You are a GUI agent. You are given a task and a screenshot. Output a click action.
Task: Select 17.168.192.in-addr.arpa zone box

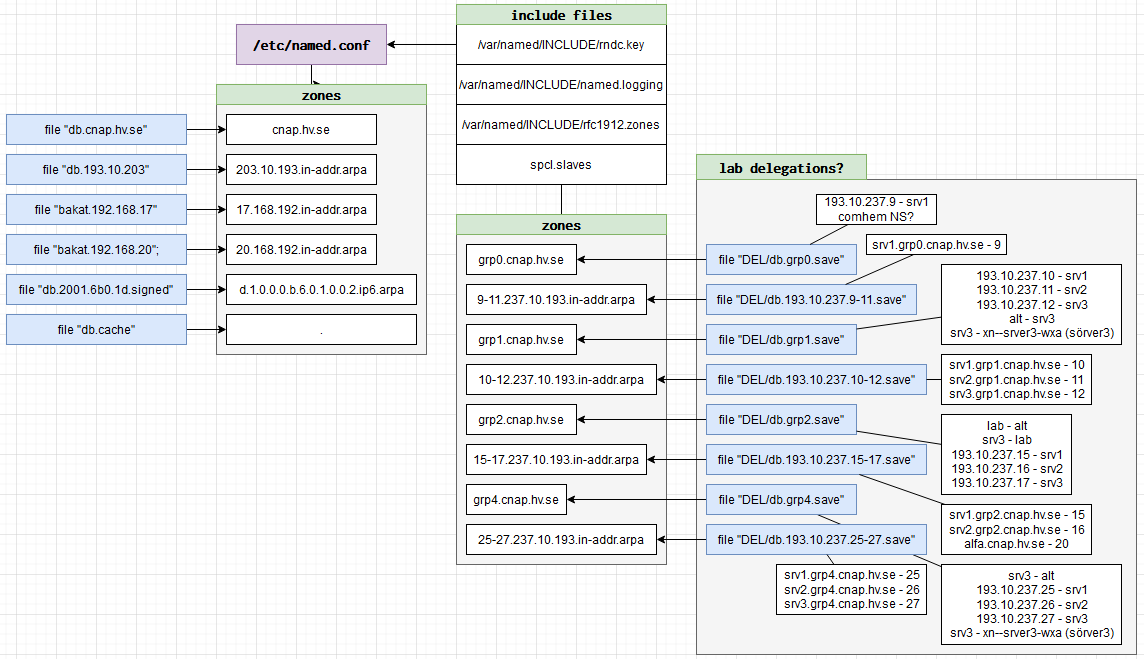point(301,209)
